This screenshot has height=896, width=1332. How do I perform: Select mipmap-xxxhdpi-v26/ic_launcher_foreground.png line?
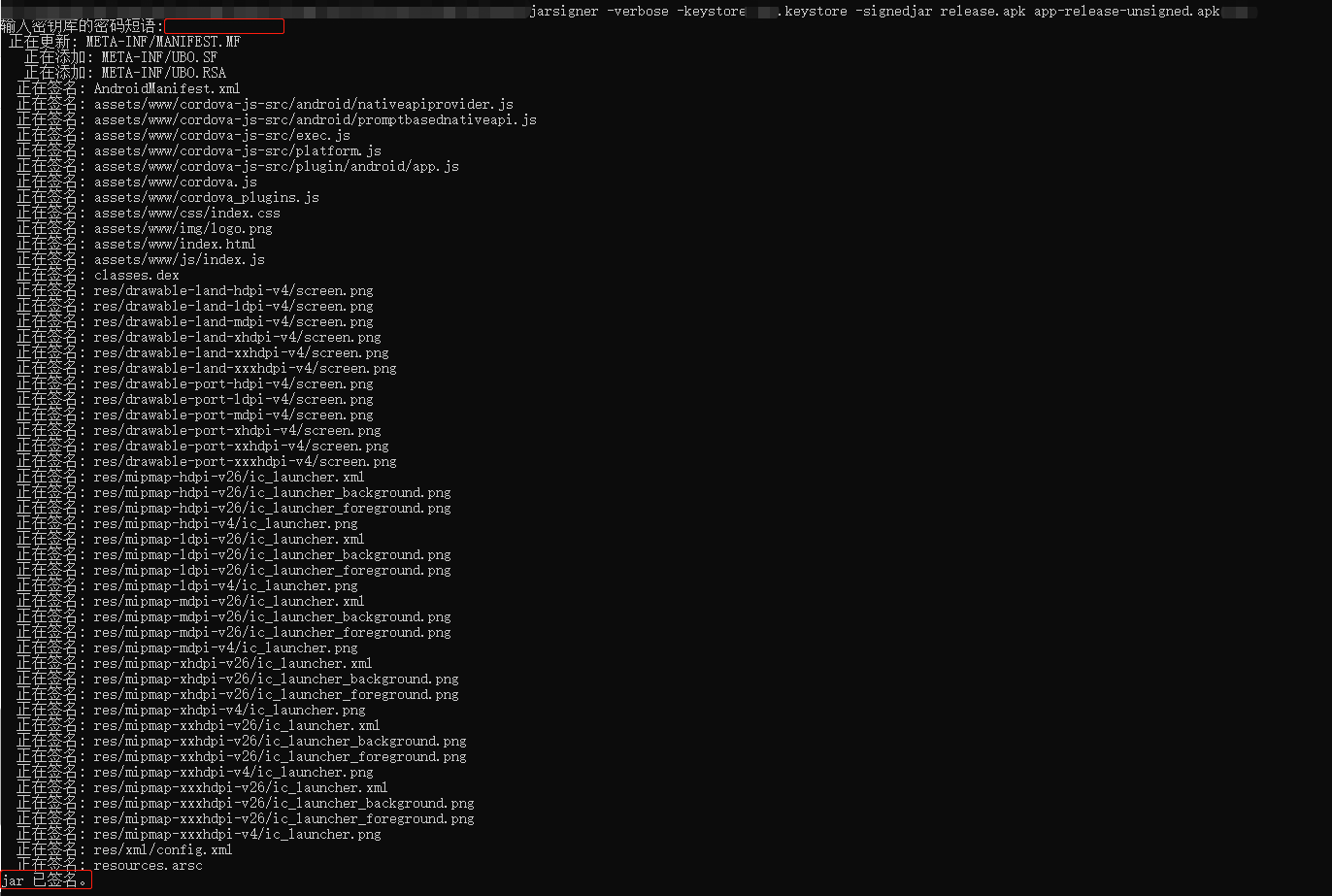[245, 818]
